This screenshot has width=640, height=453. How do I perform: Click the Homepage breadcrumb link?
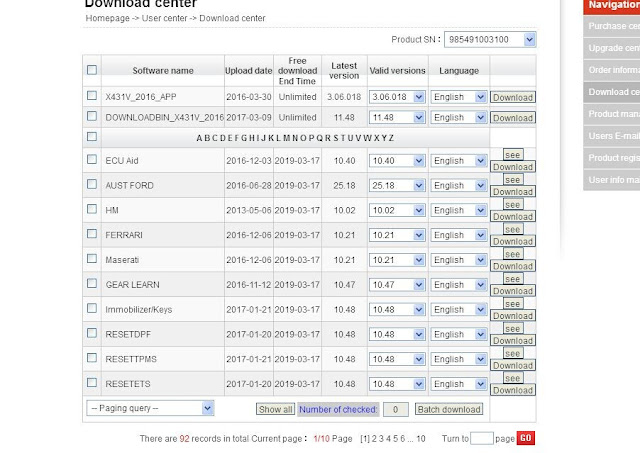107,18
